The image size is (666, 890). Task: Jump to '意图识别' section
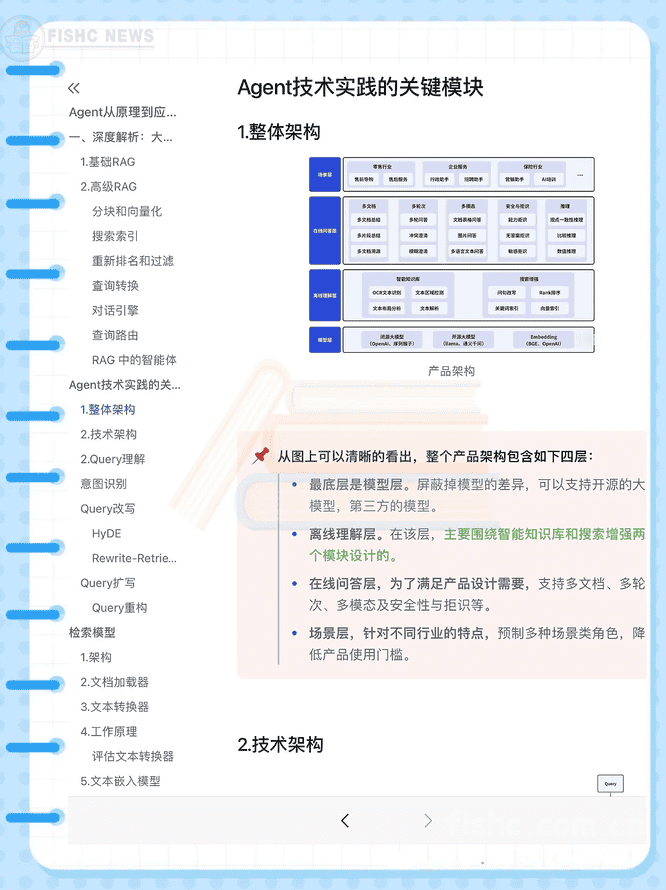pyautogui.click(x=104, y=483)
